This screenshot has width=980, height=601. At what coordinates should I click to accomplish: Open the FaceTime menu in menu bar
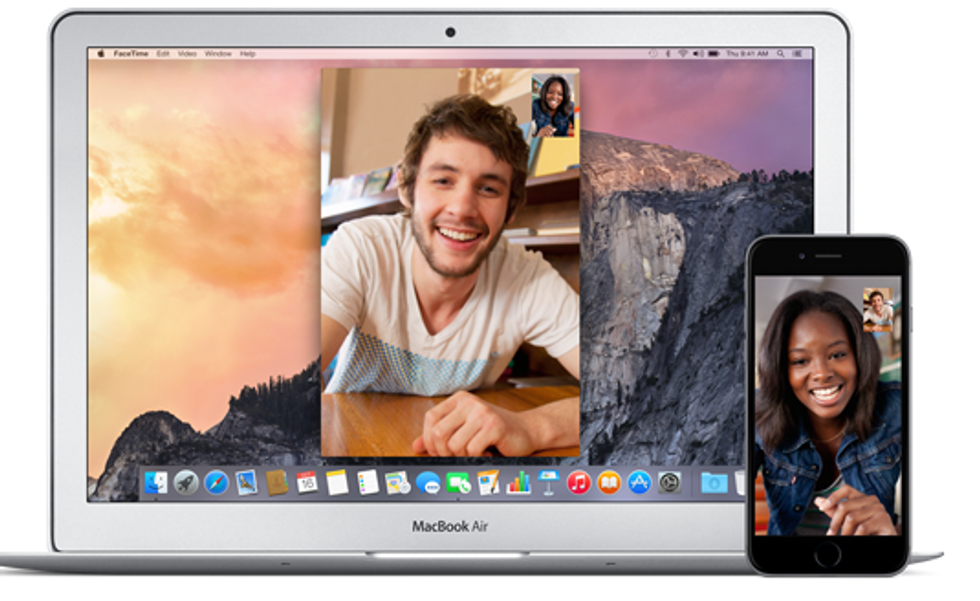tap(128, 53)
